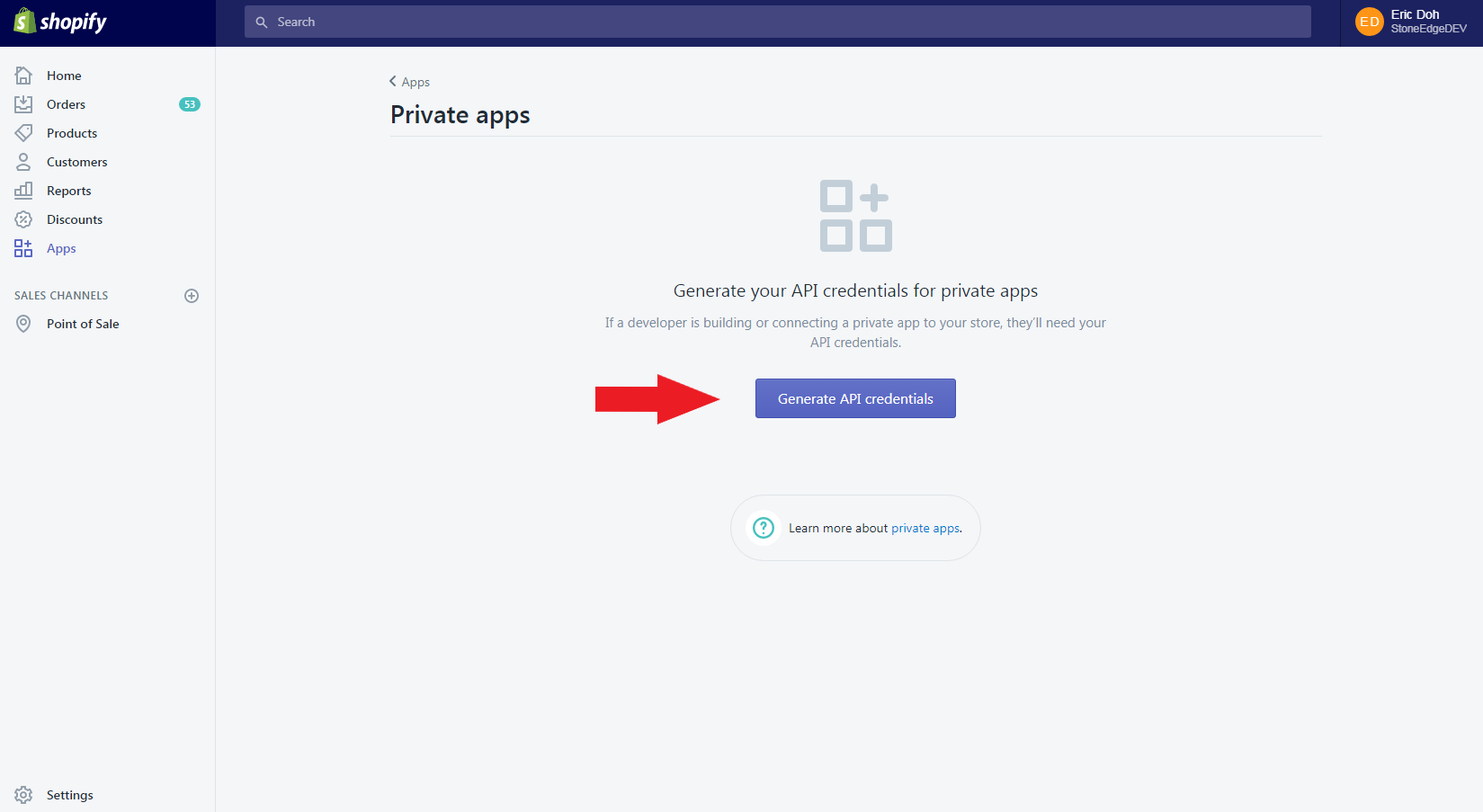Add a sales channel with plus icon
This screenshot has width=1483, height=812.
click(x=192, y=296)
